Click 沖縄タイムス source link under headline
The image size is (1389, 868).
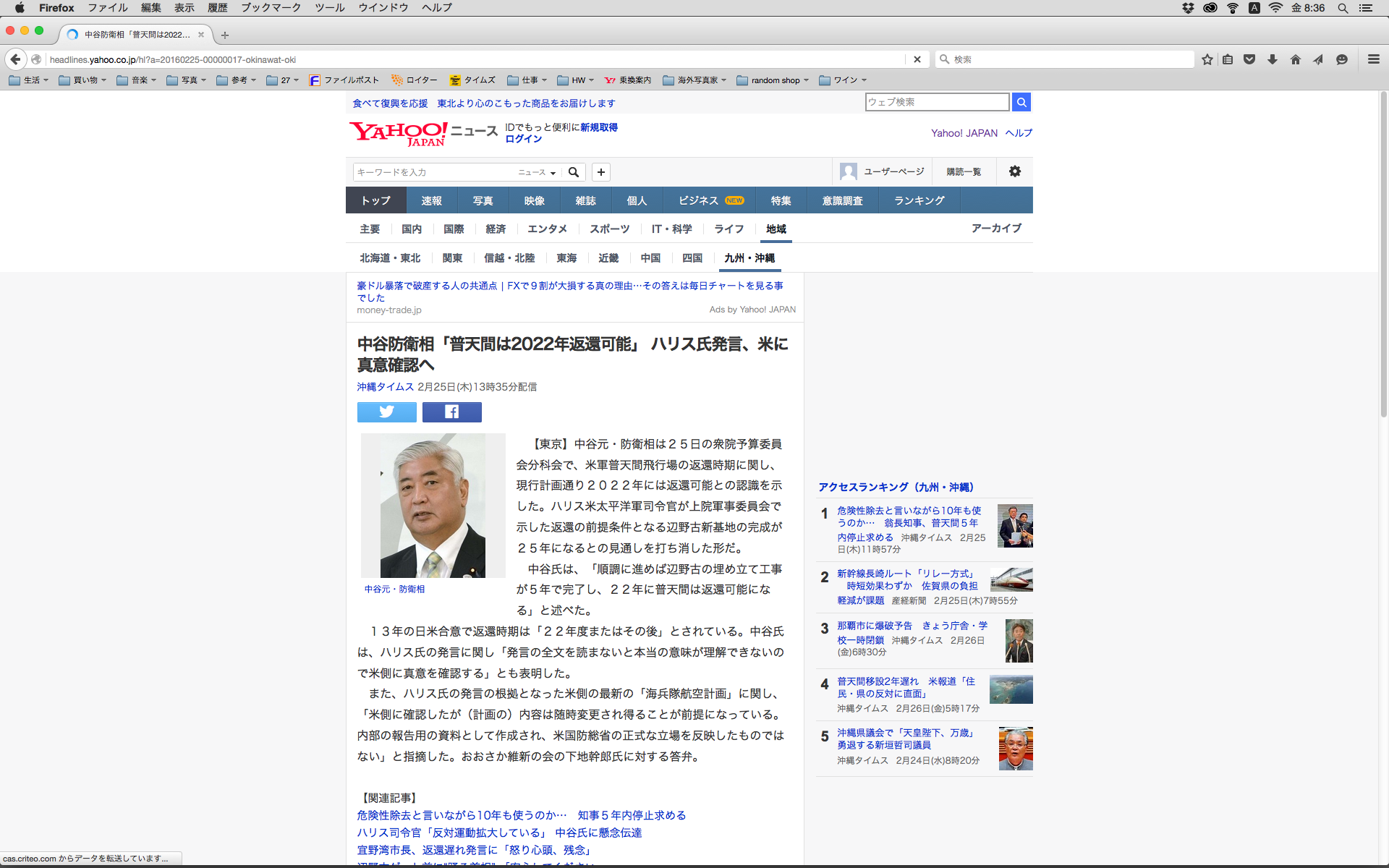385,387
